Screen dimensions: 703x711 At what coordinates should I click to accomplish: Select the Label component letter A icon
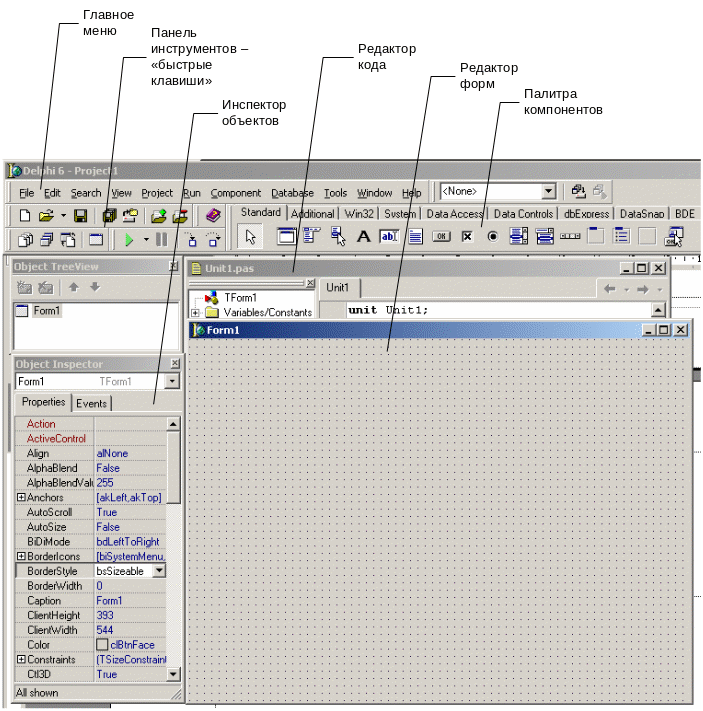(x=363, y=236)
